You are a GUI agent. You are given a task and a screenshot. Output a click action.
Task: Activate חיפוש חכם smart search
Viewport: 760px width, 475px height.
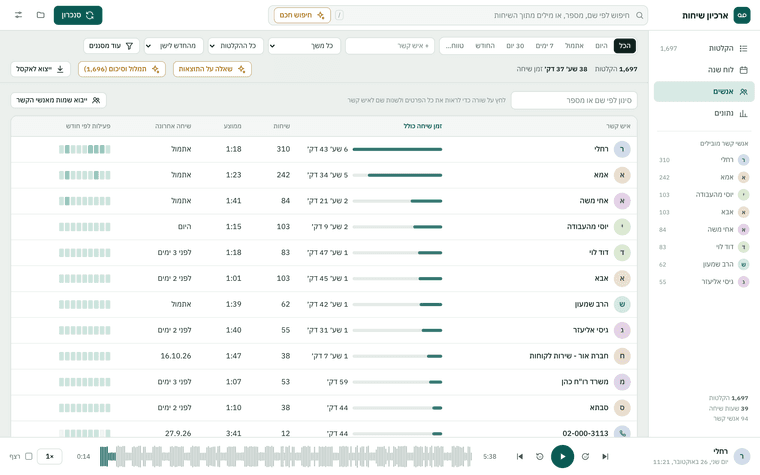(302, 15)
